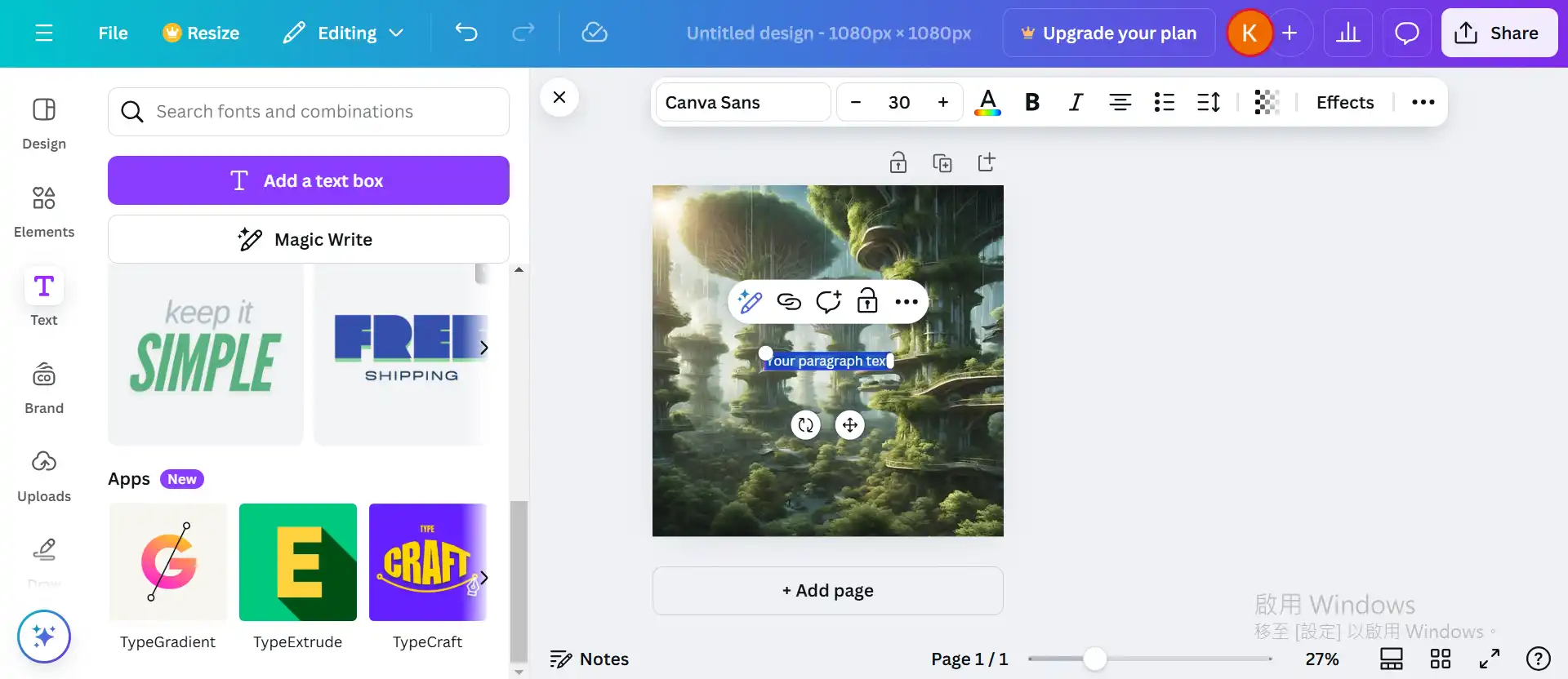Toggle bulleted list formatting
Screen dimensions: 1568x679
[1165, 102]
